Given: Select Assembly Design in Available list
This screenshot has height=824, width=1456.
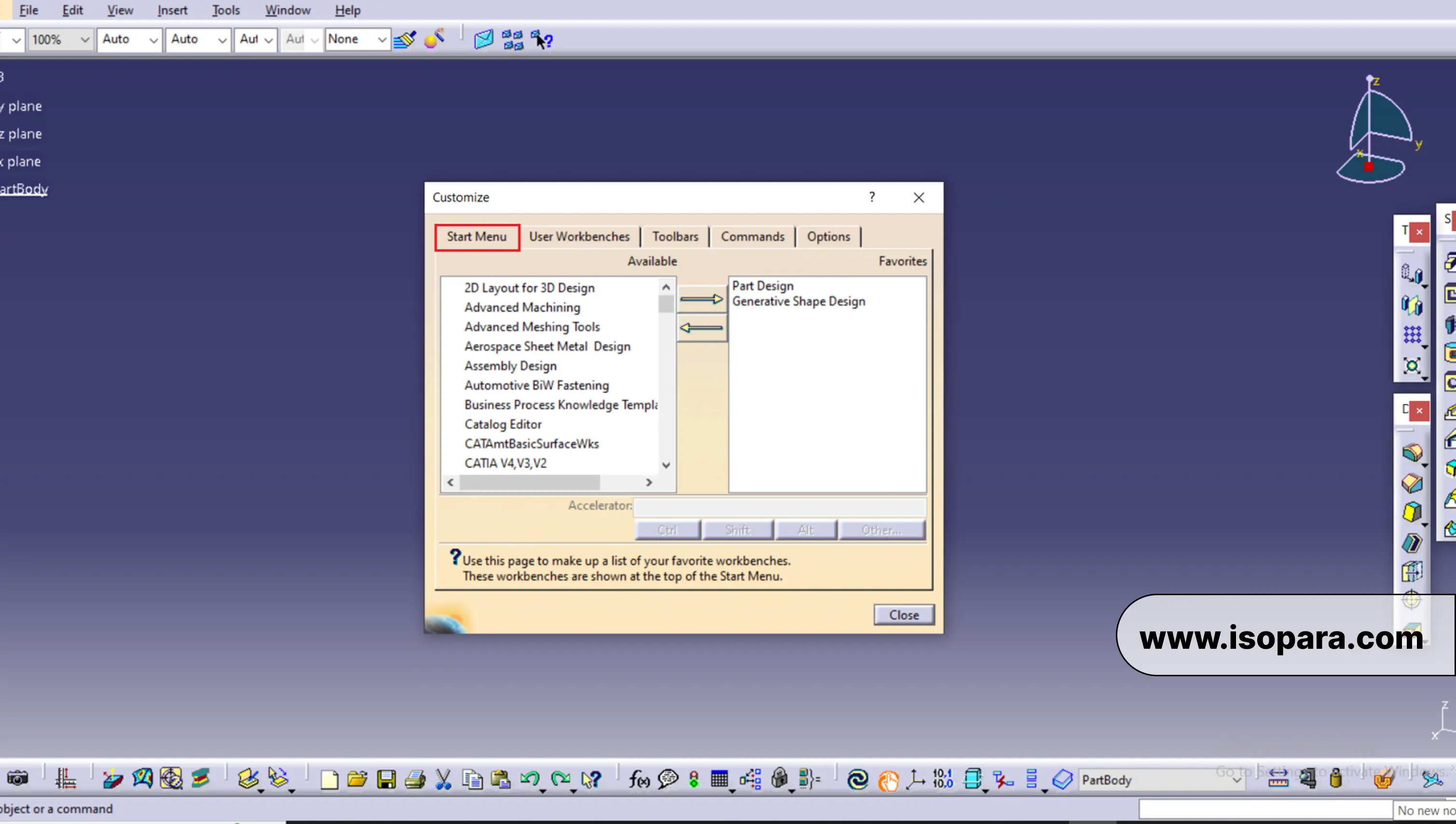Looking at the screenshot, I should (x=510, y=365).
